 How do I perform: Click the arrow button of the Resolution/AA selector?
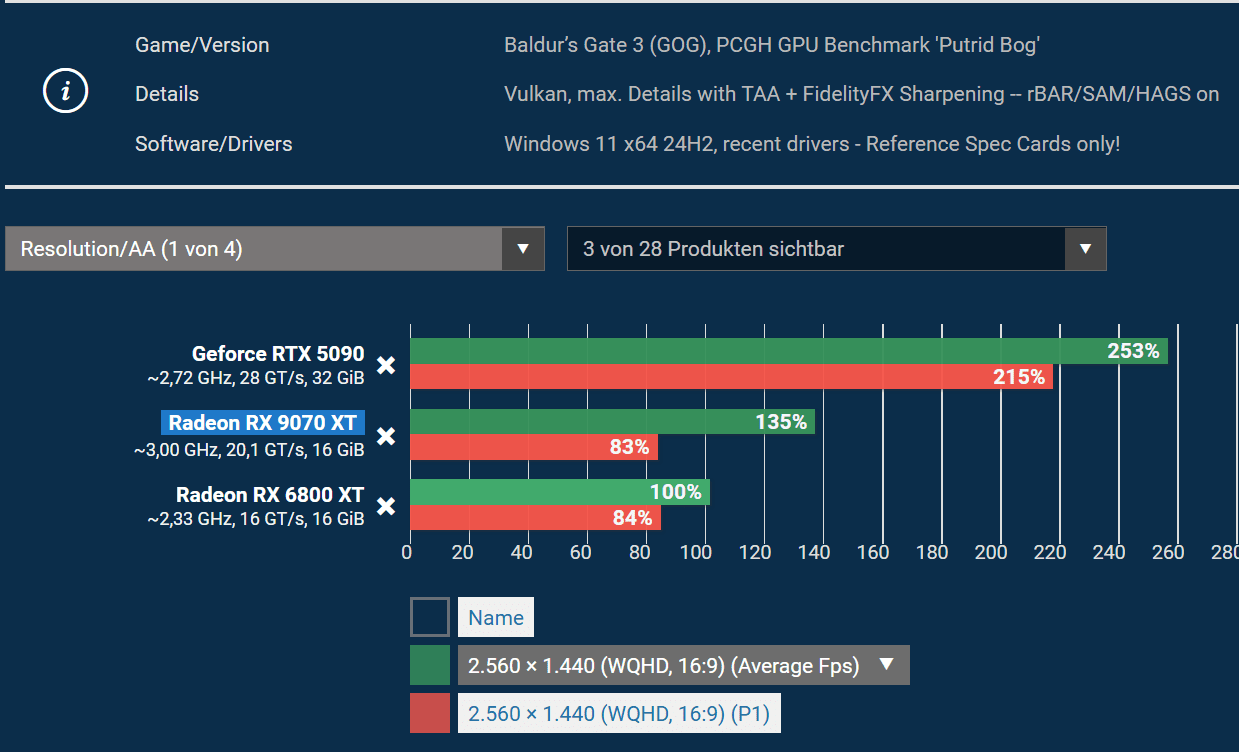522,249
